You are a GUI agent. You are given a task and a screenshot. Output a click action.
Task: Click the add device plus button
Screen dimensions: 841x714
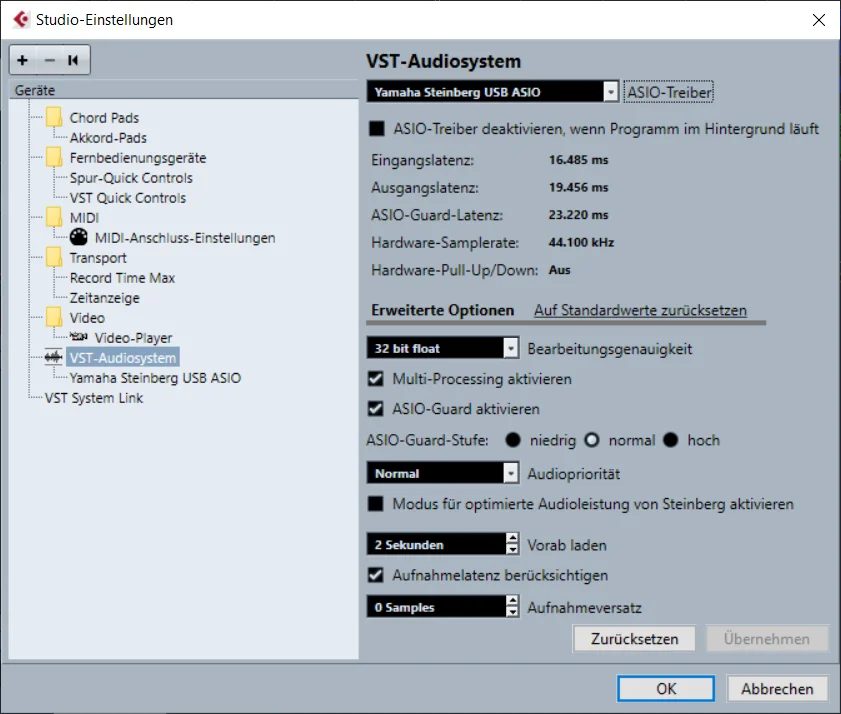(x=23, y=60)
